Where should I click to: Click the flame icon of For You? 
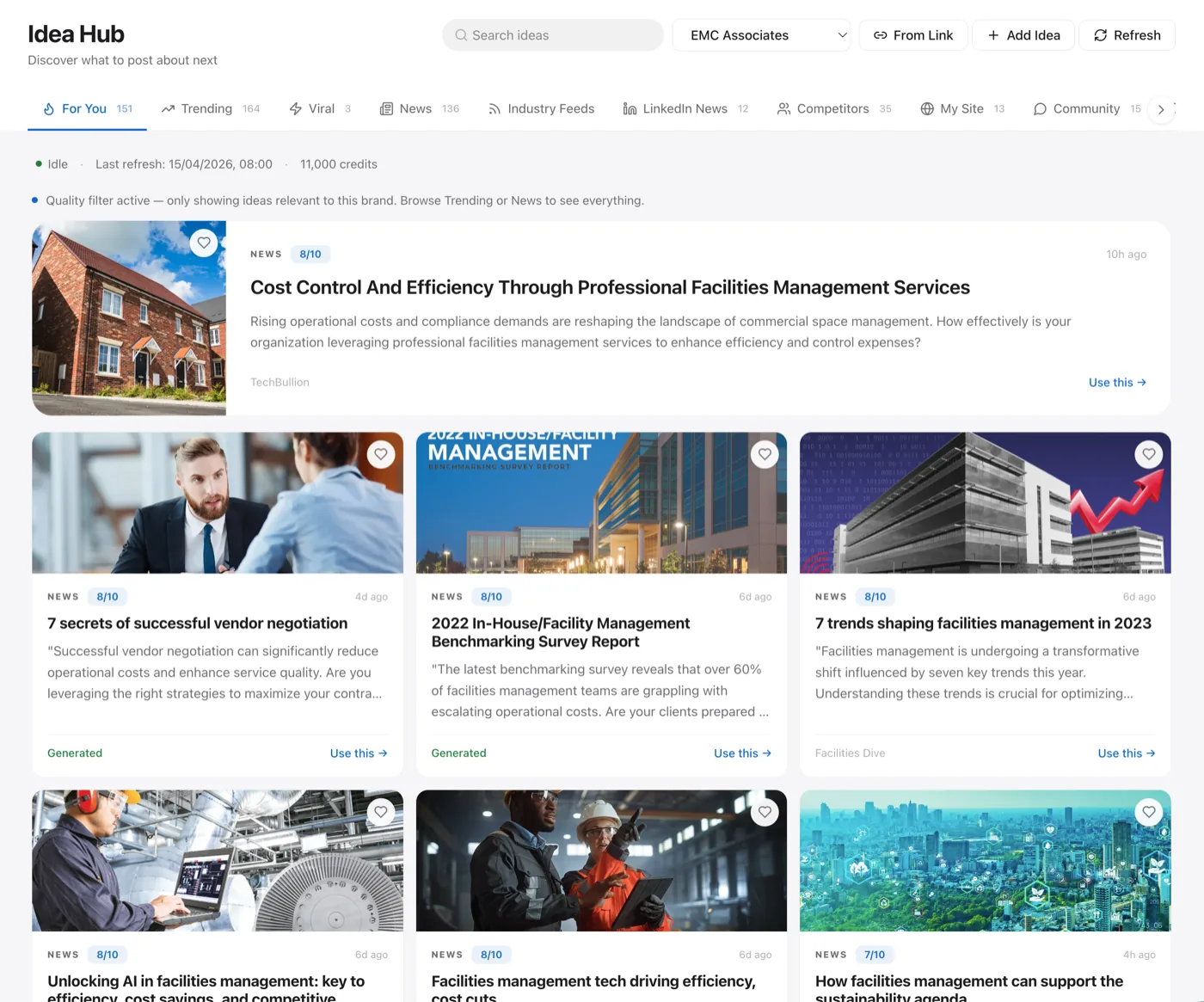click(x=49, y=109)
